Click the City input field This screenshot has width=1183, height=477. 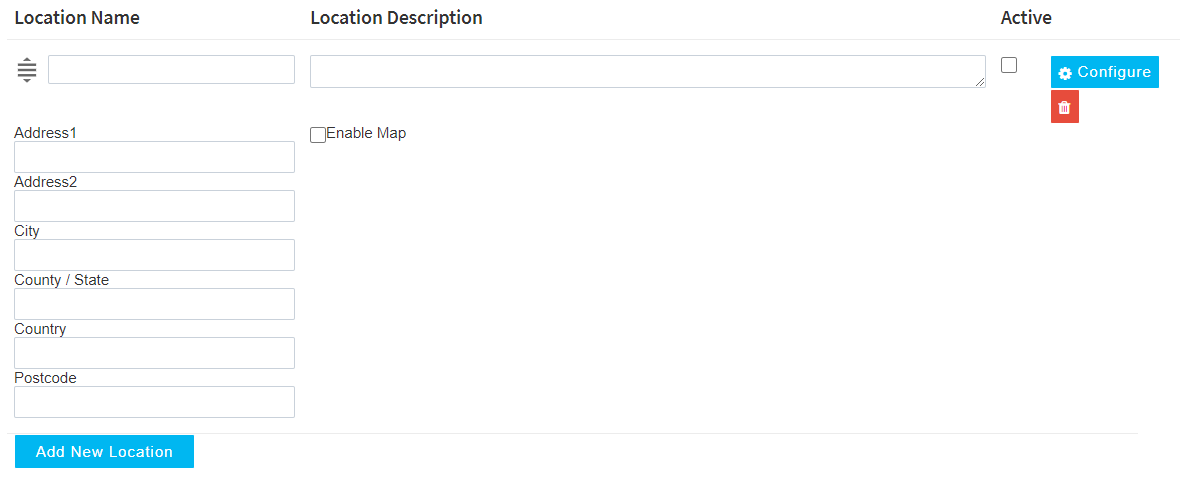154,255
